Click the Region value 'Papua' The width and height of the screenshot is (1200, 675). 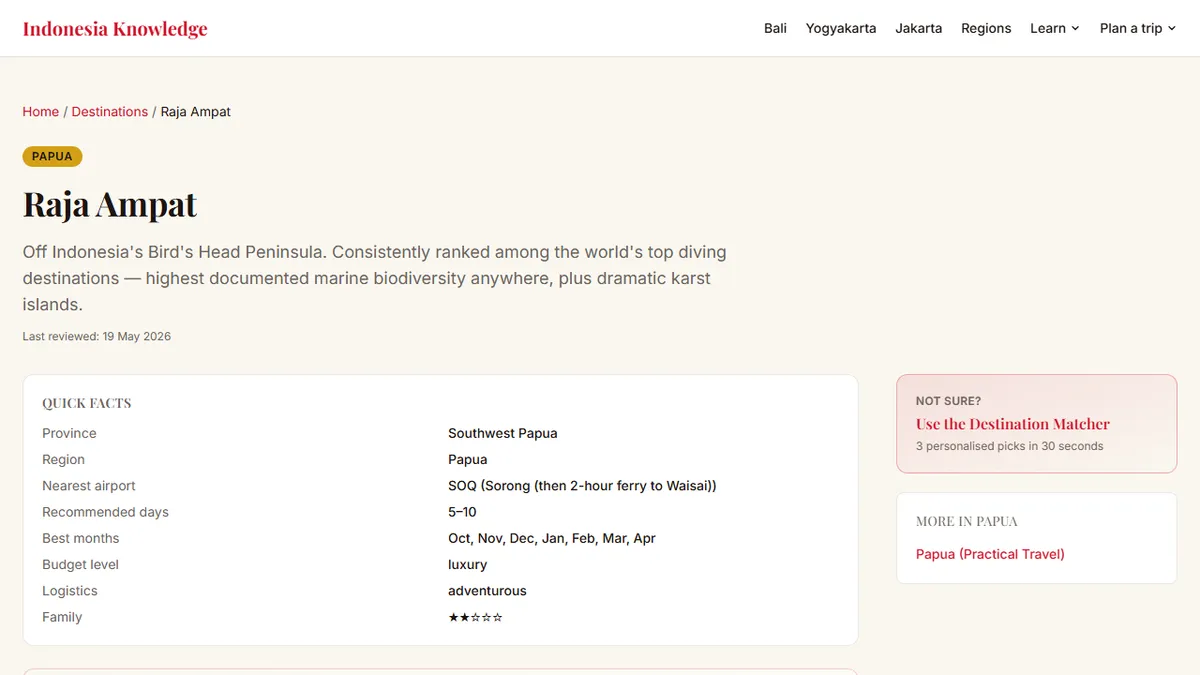pyautogui.click(x=468, y=460)
